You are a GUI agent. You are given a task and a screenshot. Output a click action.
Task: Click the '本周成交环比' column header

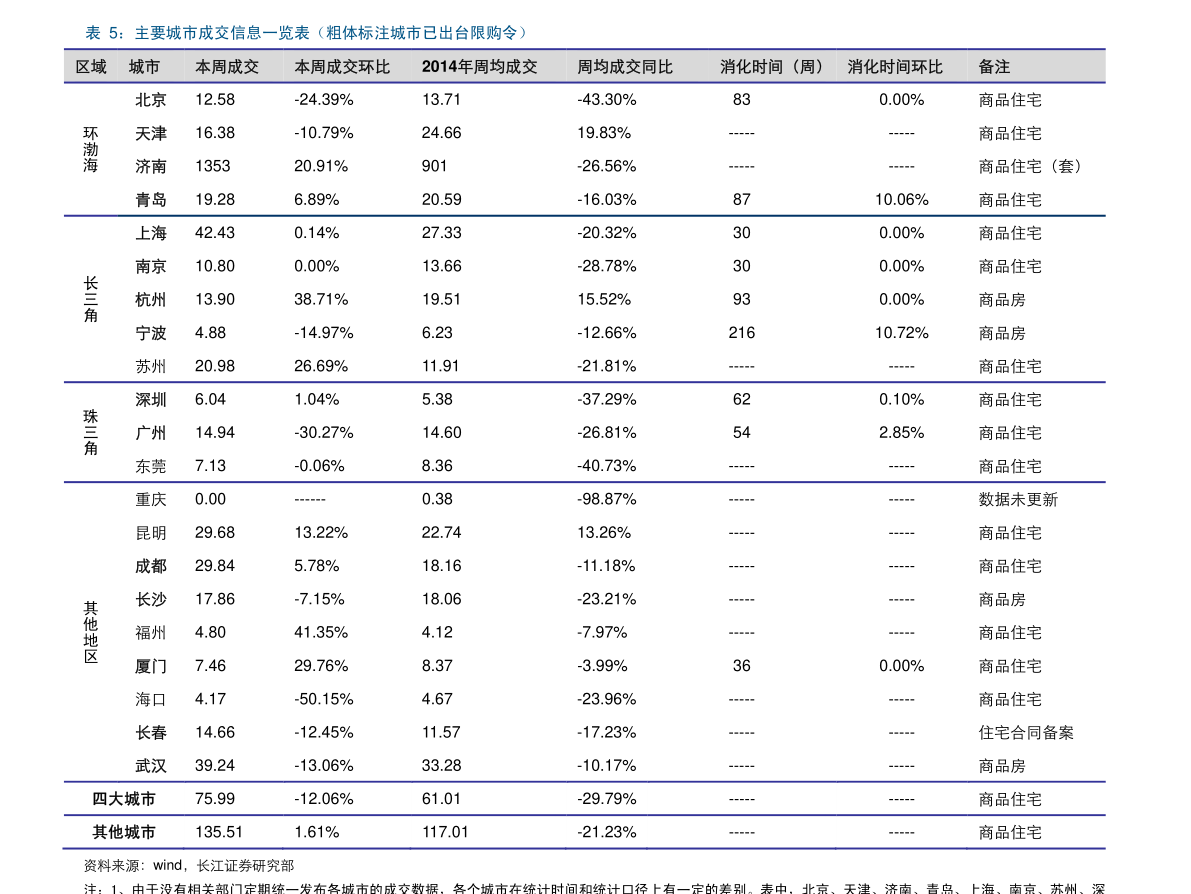point(342,67)
